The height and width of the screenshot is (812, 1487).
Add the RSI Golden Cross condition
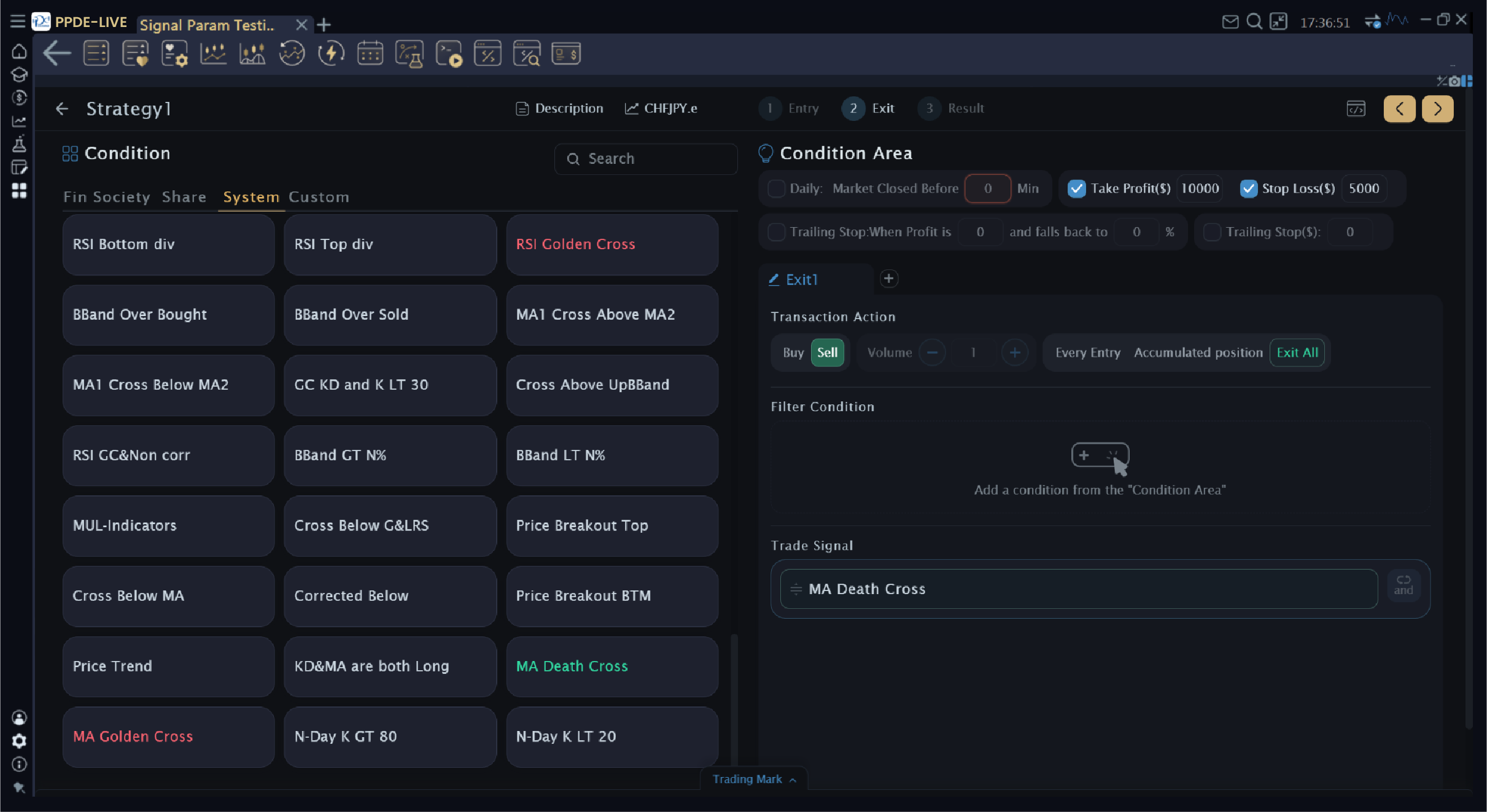[612, 244]
